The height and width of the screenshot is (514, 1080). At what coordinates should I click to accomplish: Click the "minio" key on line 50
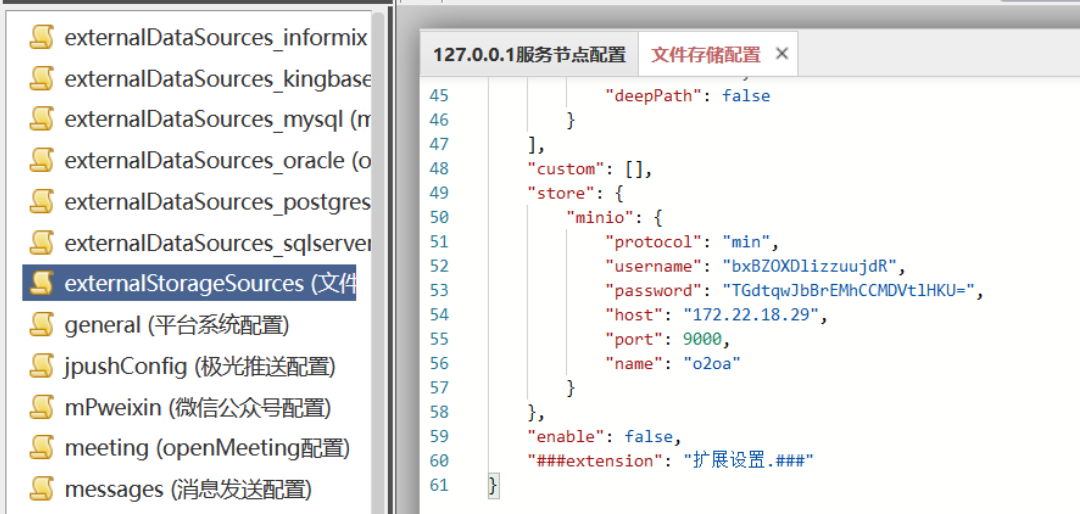coord(600,218)
